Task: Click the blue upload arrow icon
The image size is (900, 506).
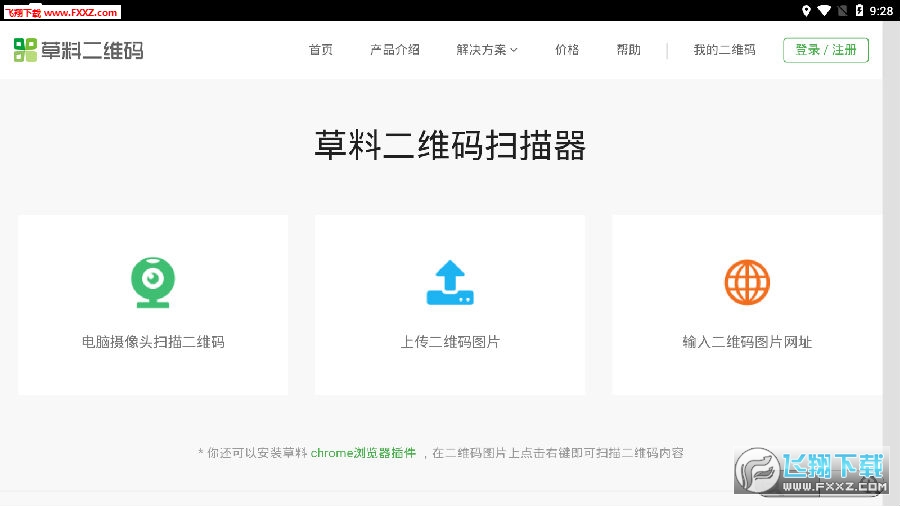Action: click(x=450, y=282)
